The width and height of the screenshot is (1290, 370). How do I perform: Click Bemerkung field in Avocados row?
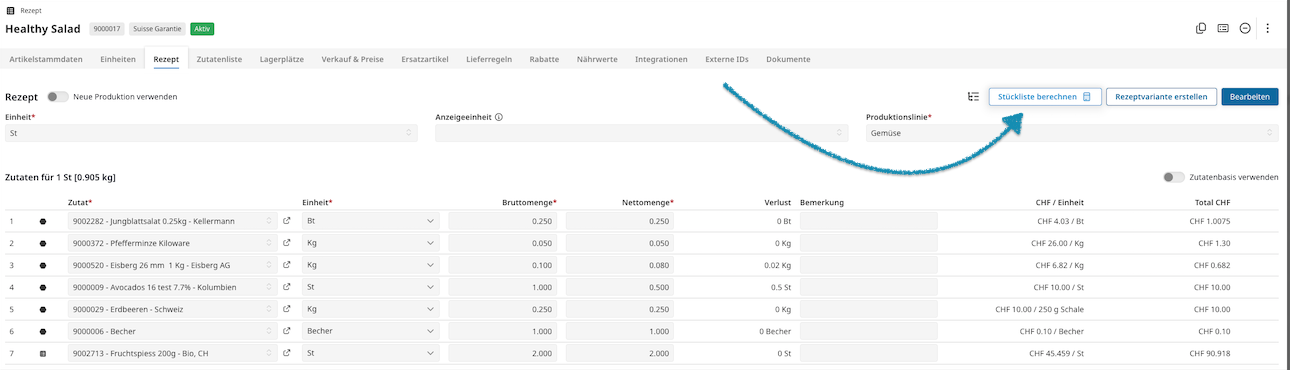(869, 287)
